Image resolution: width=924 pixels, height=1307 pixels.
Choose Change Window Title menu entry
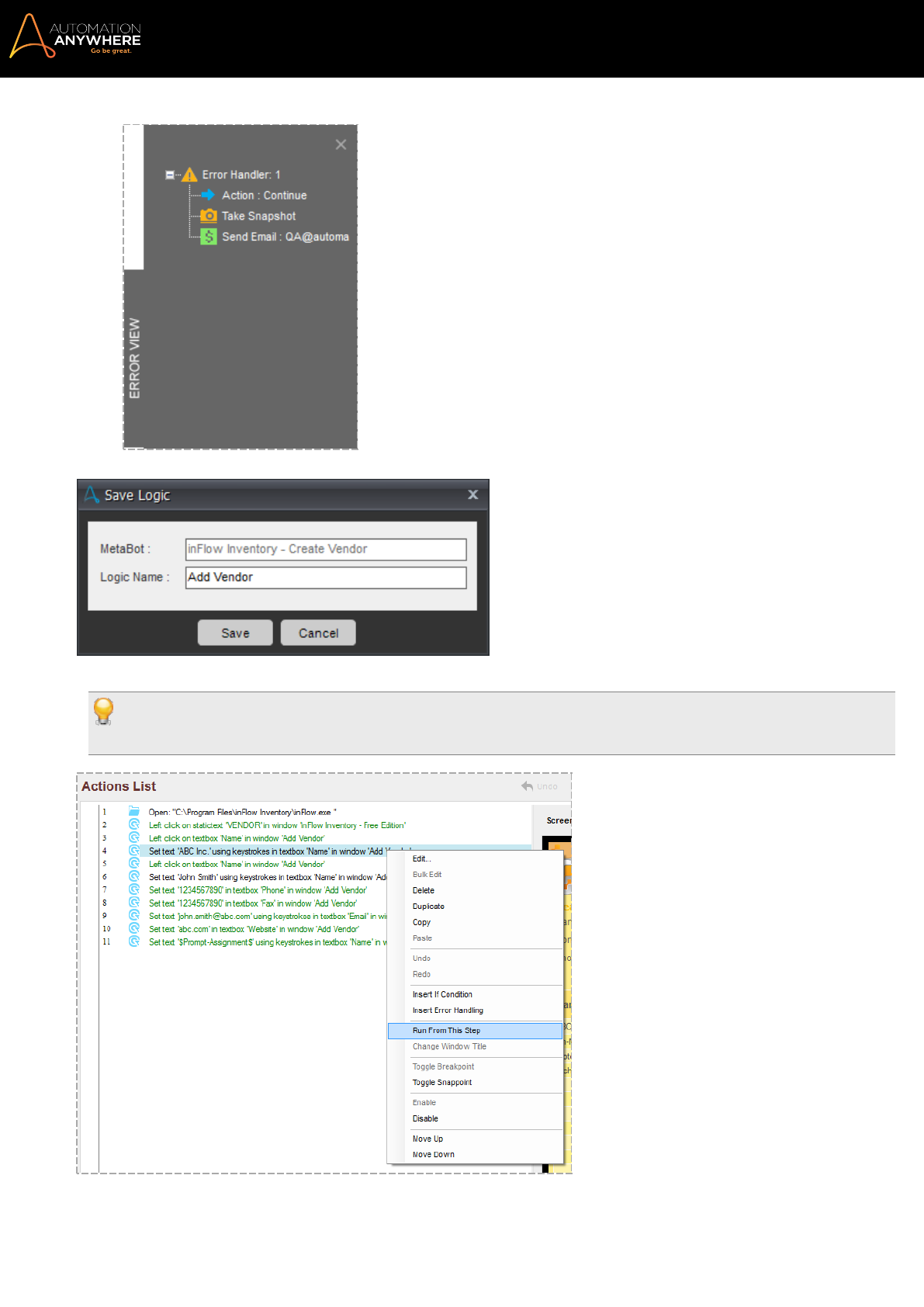point(475,1046)
